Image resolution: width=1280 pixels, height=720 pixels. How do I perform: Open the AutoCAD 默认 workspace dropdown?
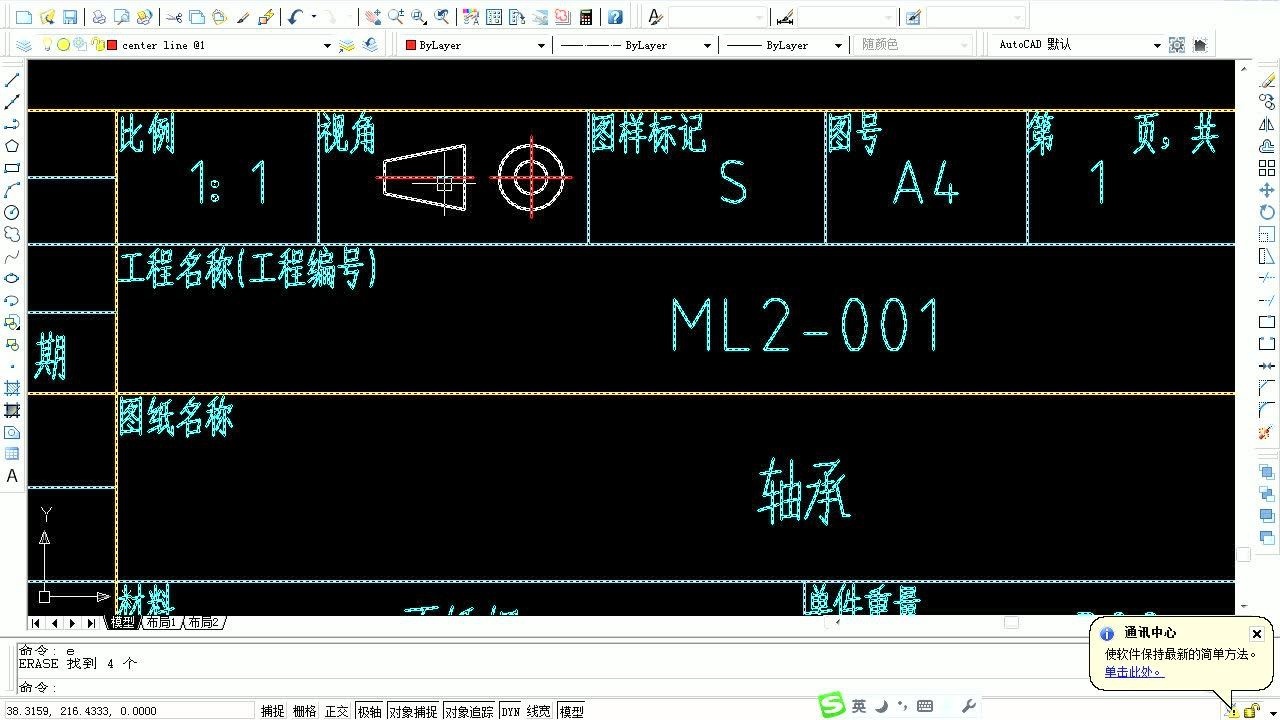pos(1157,45)
